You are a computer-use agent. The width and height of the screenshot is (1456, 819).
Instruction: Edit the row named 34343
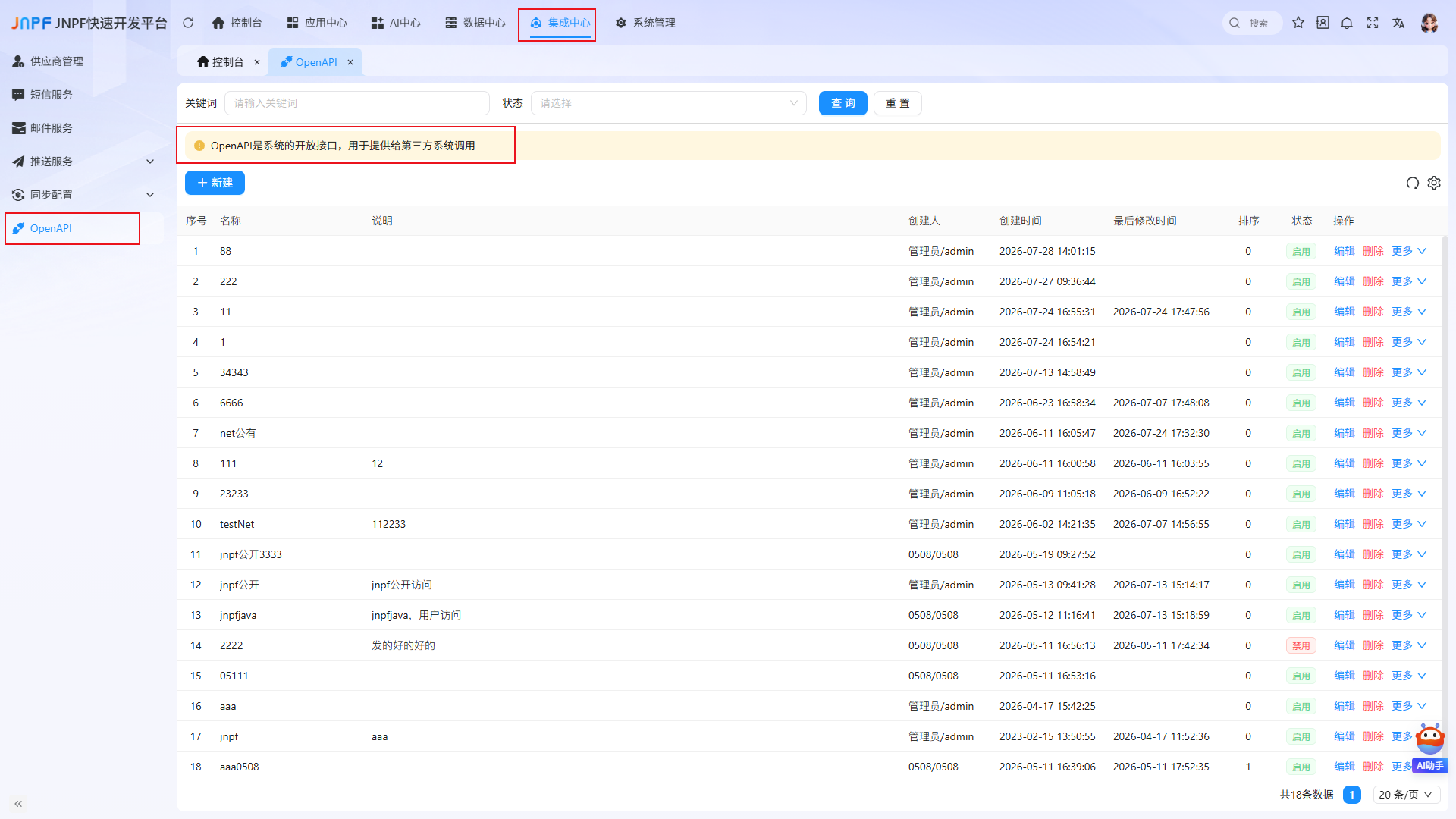click(x=1344, y=372)
